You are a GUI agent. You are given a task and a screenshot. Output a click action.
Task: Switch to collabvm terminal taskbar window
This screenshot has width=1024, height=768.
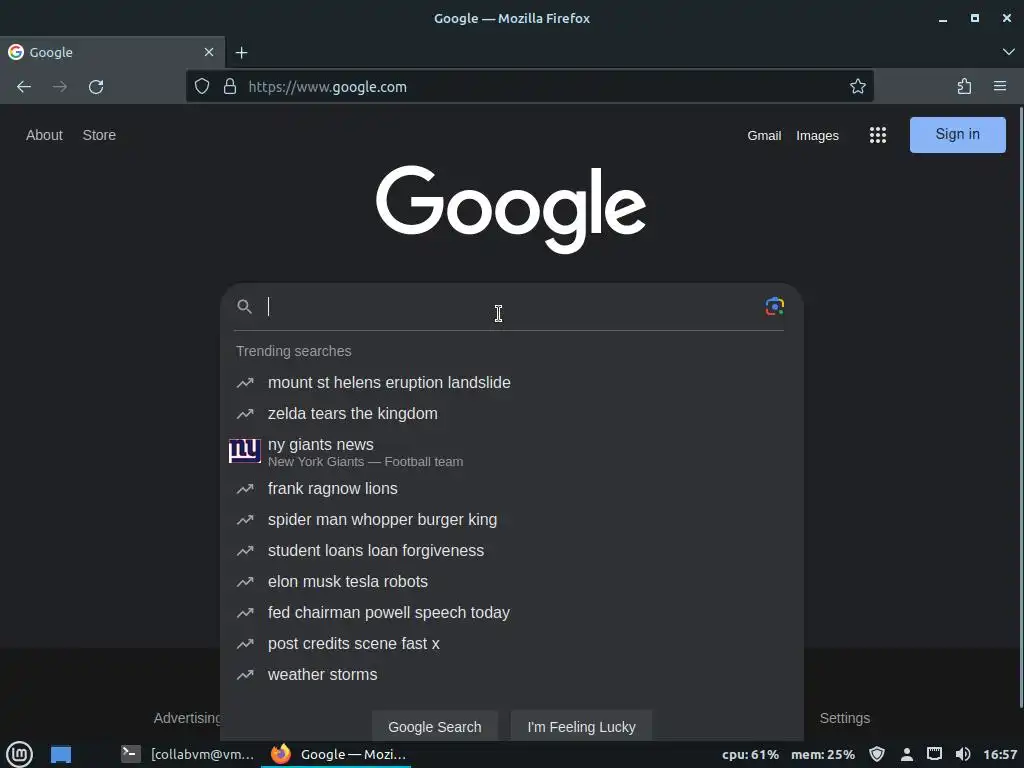[187, 754]
